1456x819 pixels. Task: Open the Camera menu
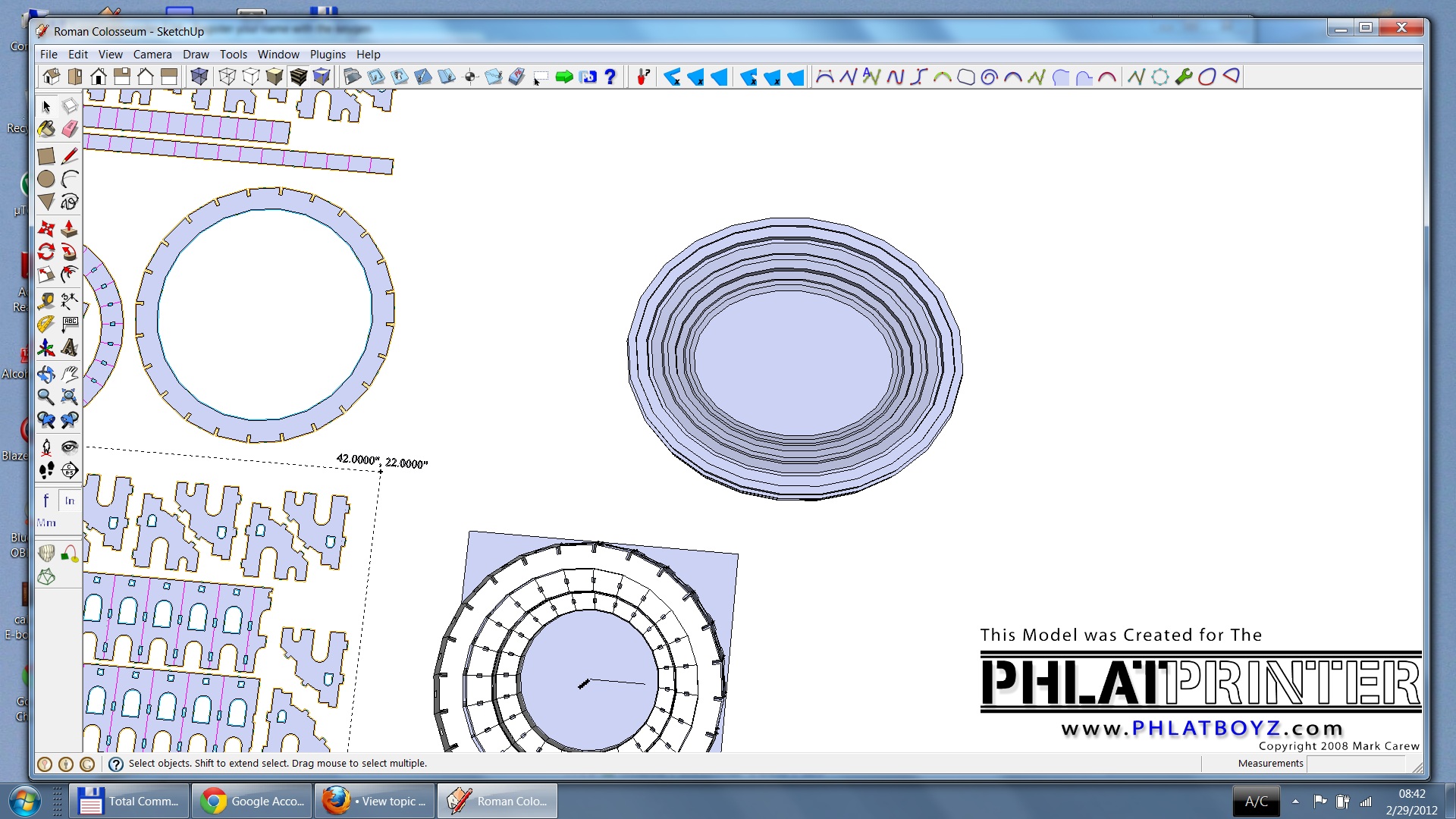pyautogui.click(x=152, y=55)
